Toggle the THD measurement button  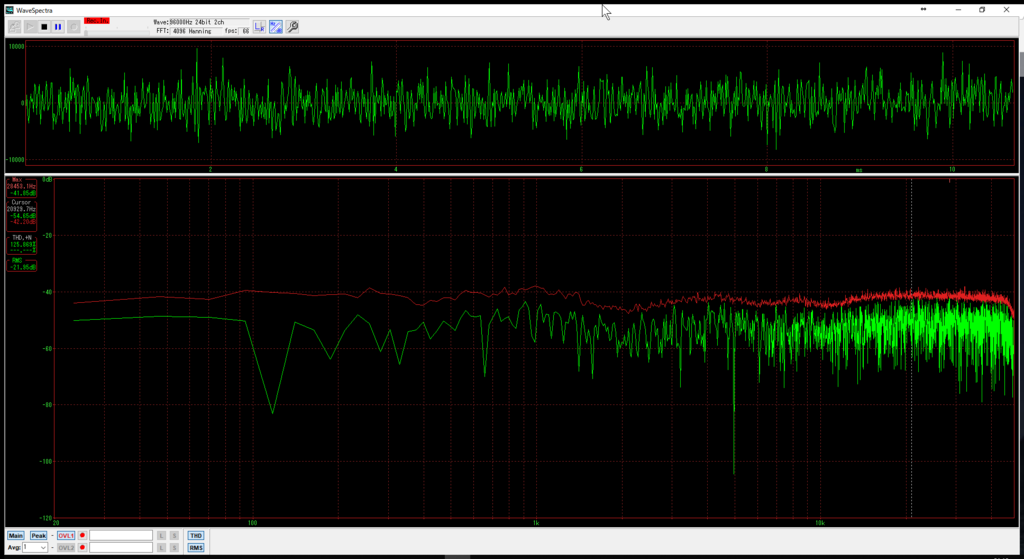click(196, 535)
